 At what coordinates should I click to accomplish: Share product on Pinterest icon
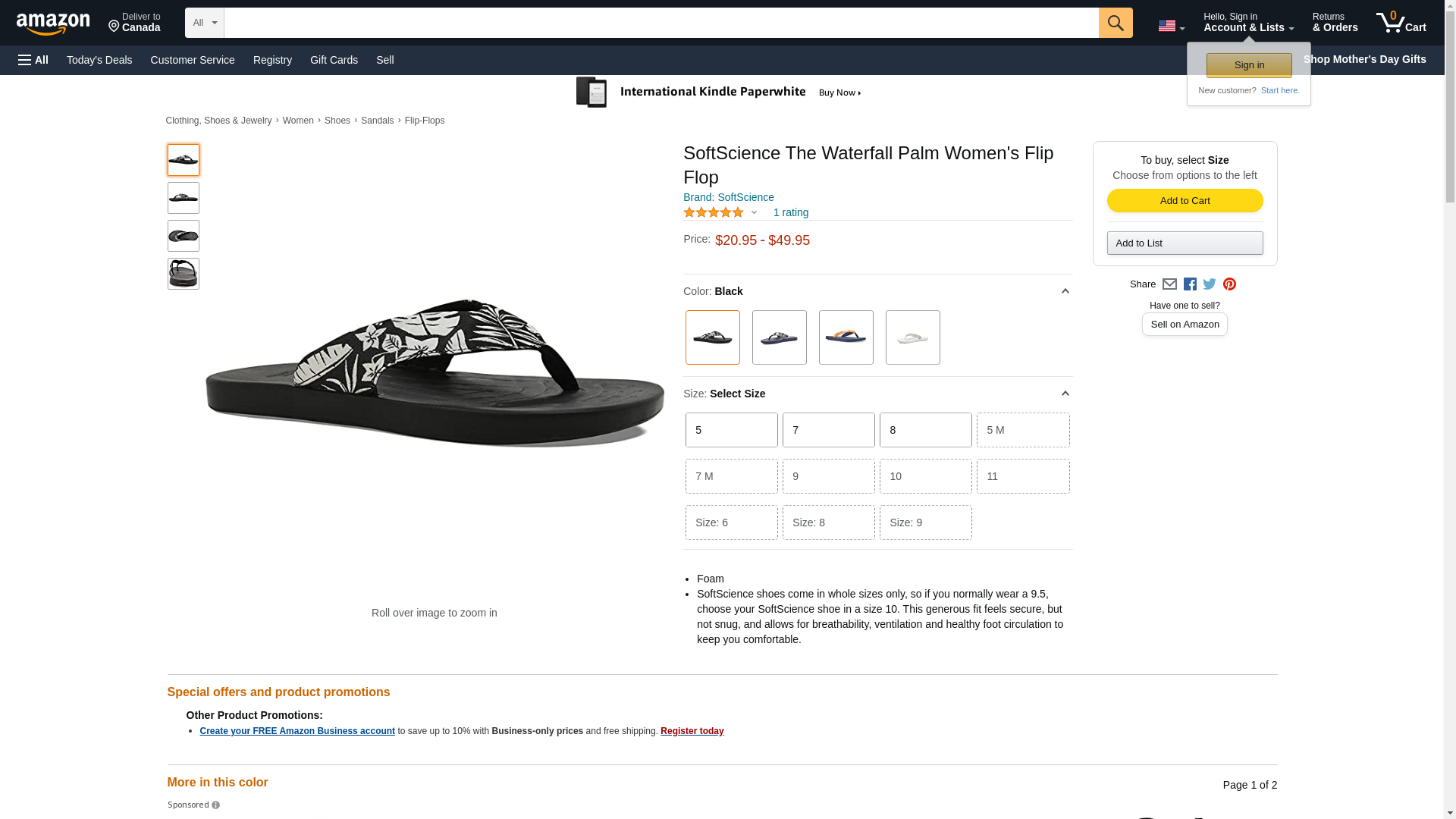click(x=1229, y=284)
